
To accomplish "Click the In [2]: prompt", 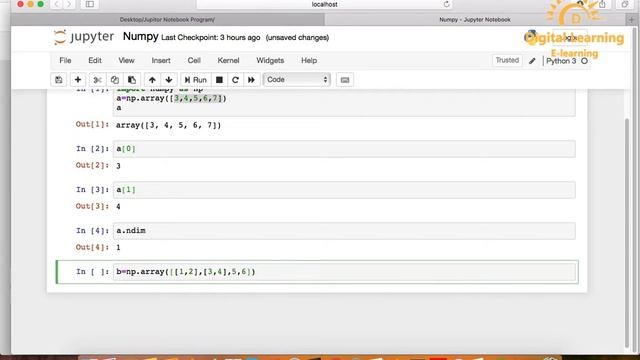I will point(92,149).
